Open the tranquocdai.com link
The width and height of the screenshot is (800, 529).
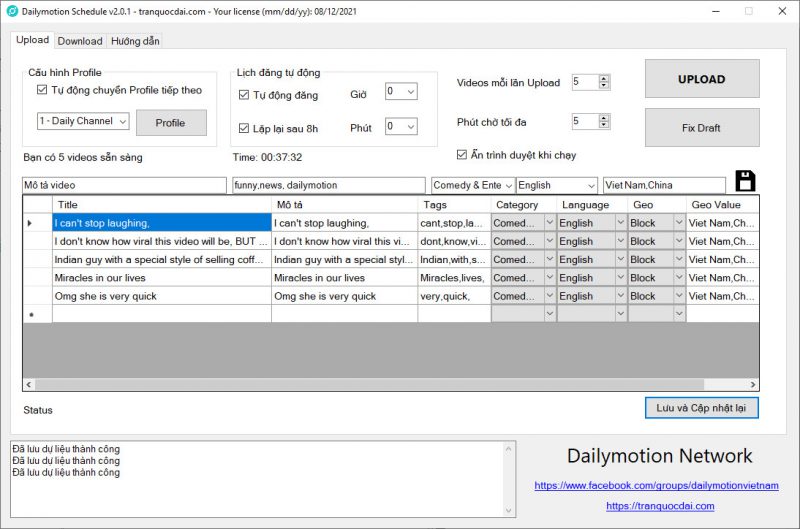[660, 506]
